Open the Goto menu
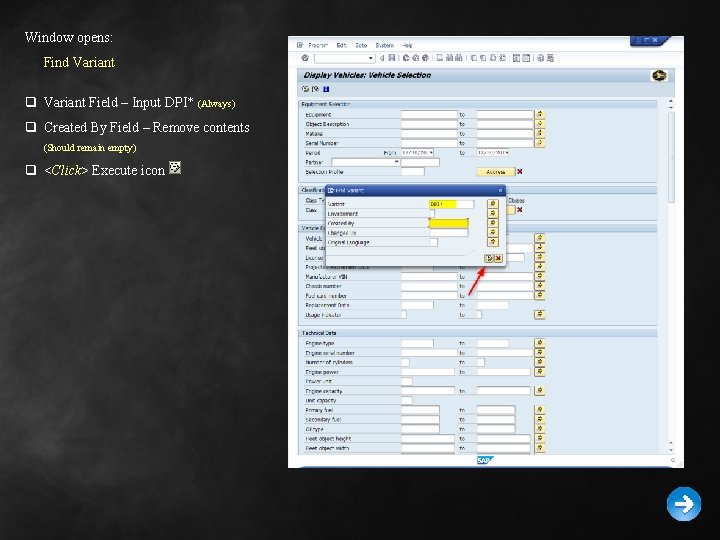Image resolution: width=720 pixels, height=540 pixels. pos(361,45)
